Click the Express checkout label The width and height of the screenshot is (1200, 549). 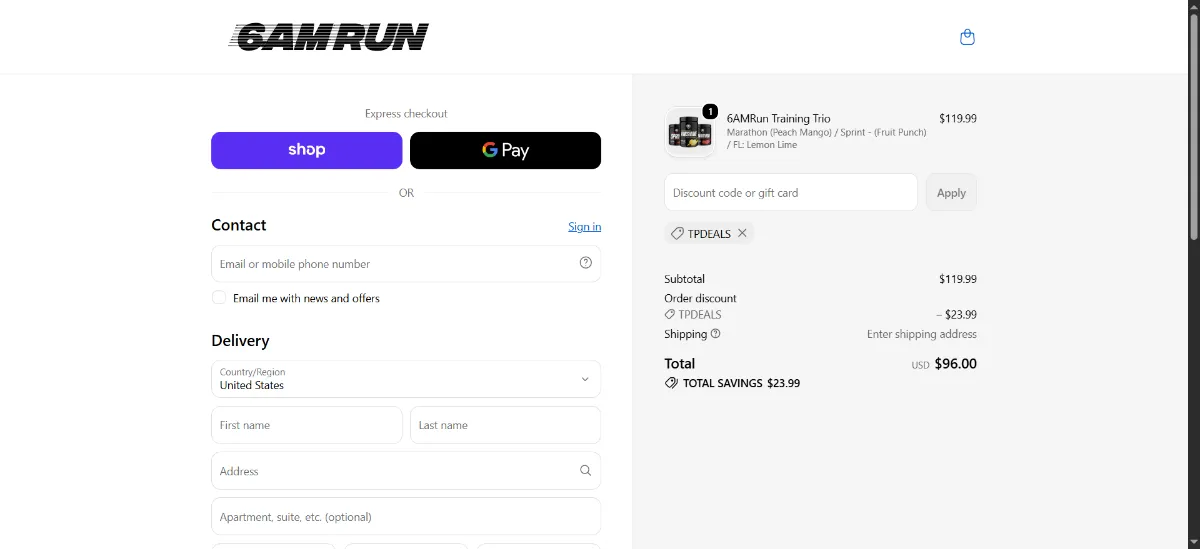[x=406, y=114]
